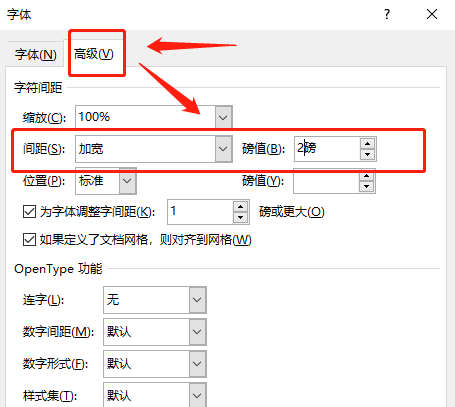Close the 字体 dialog window
The width and height of the screenshot is (455, 407).
[x=432, y=14]
